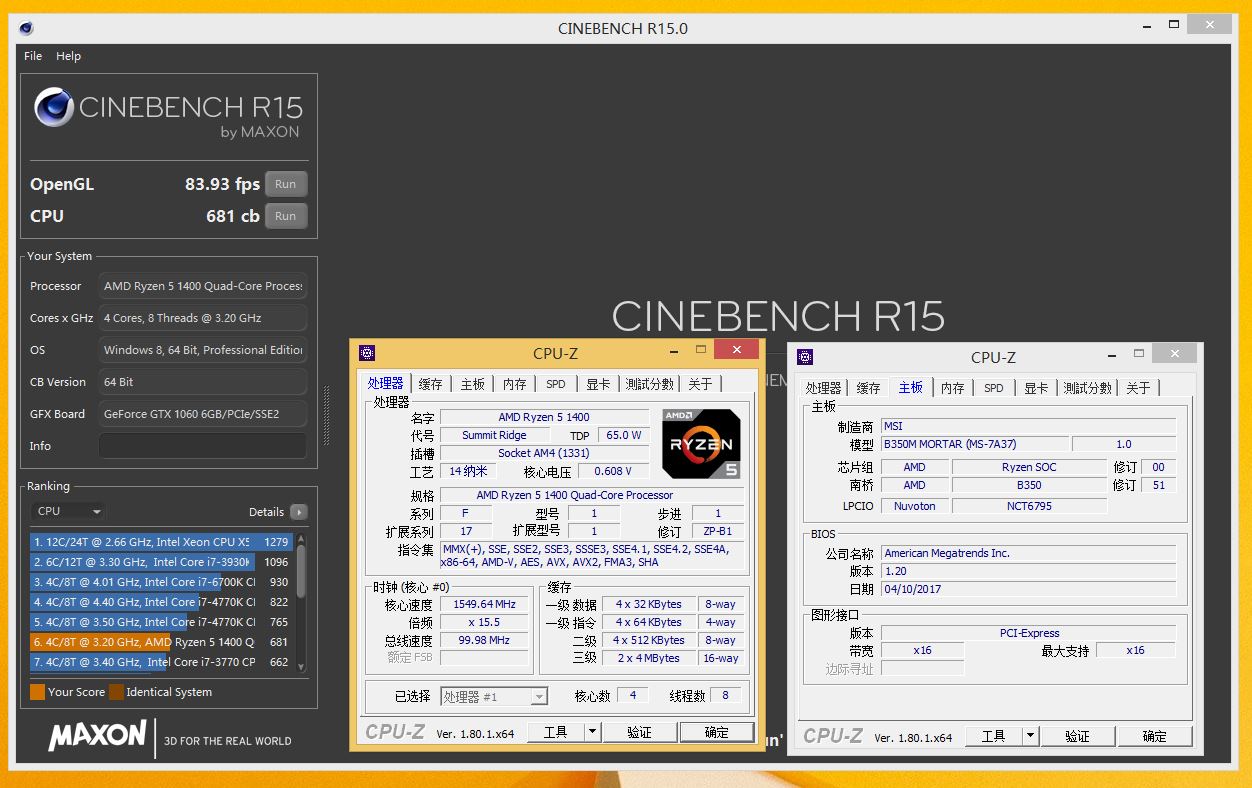Switch to the SPD tab in CPU-Z
Image resolution: width=1252 pixels, height=788 pixels.
tap(556, 383)
